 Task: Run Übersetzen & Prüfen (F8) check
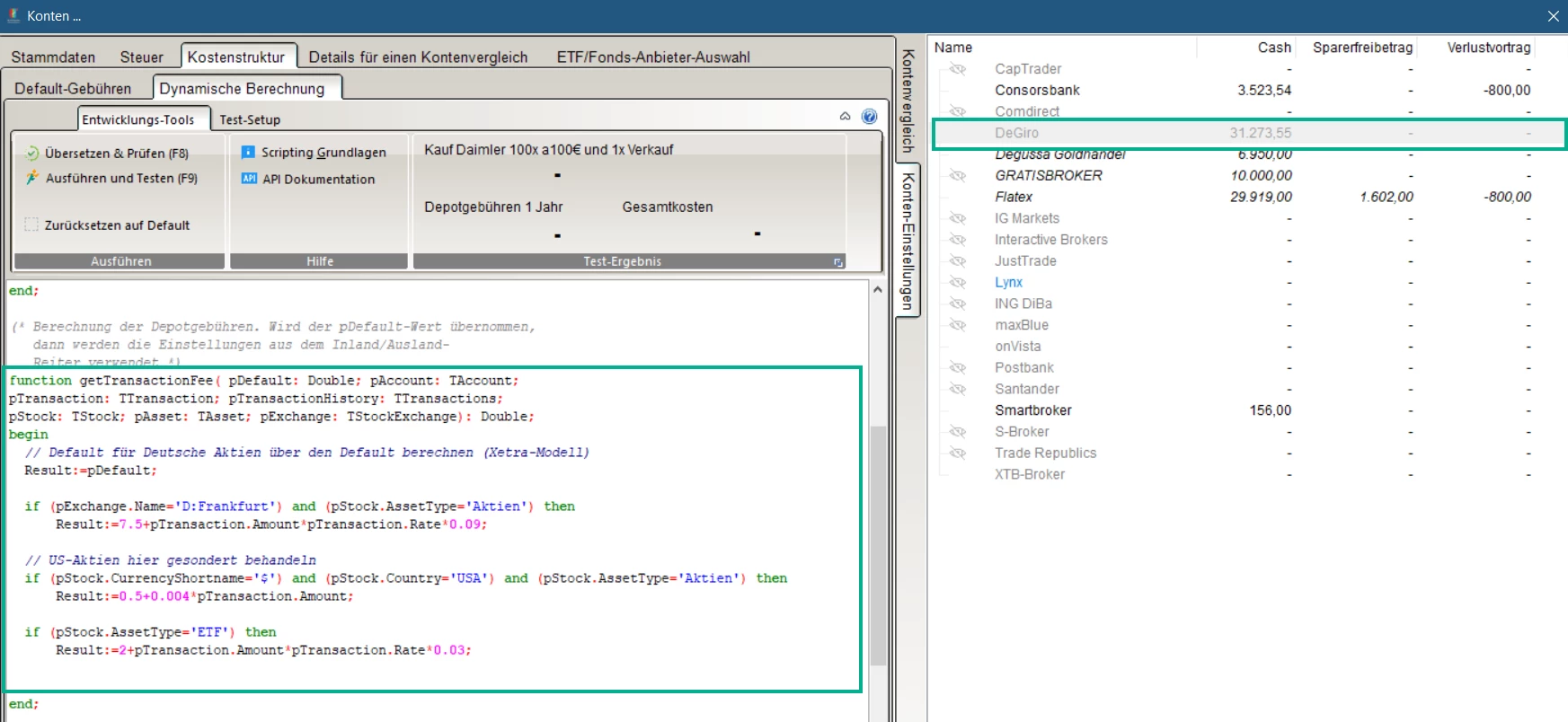click(116, 154)
